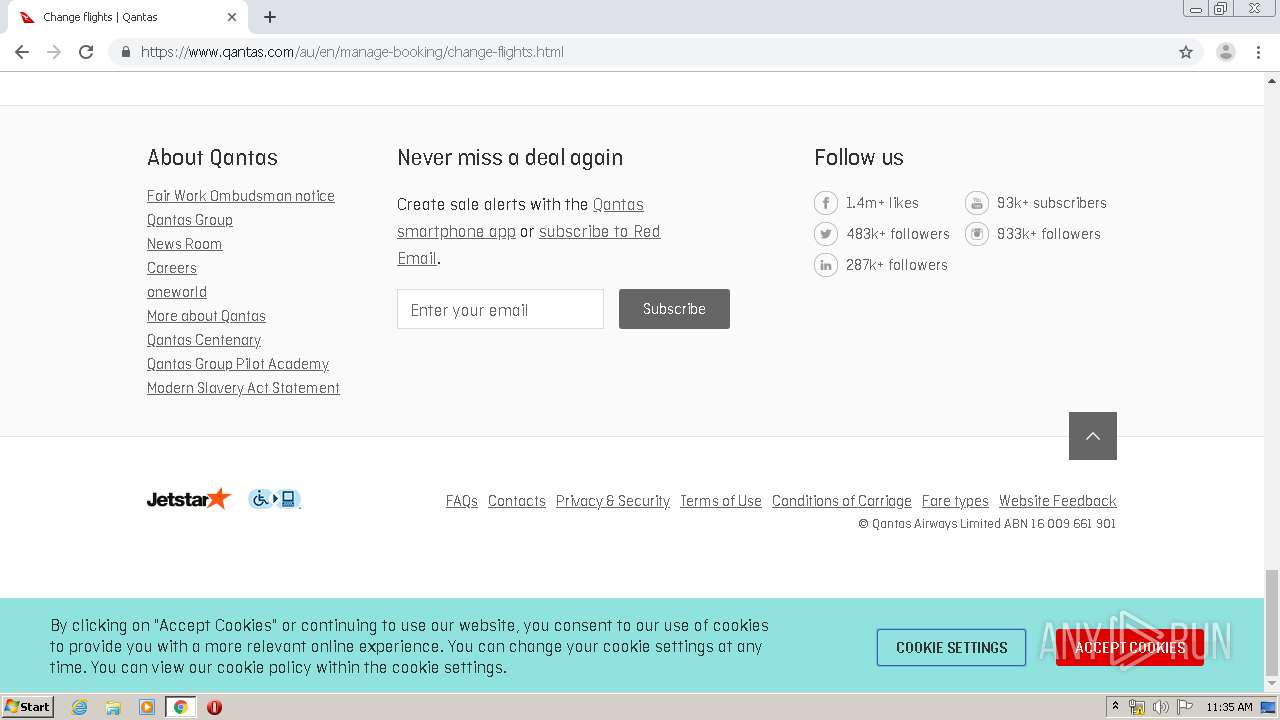Go forward to the next page
Viewport: 1280px width, 720px height.
(x=54, y=52)
